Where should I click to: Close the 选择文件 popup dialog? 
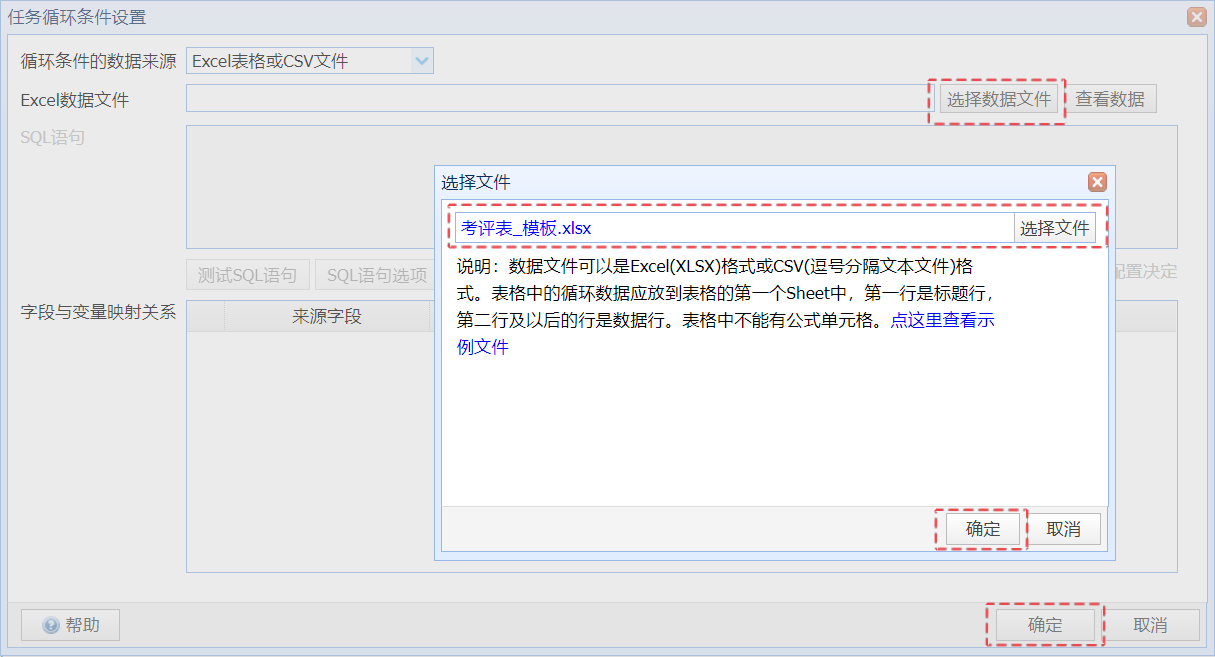[1097, 182]
